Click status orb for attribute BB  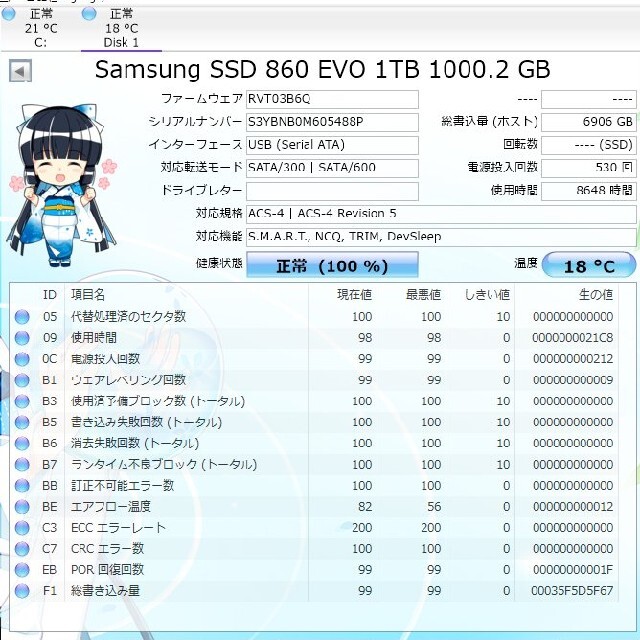[22, 485]
